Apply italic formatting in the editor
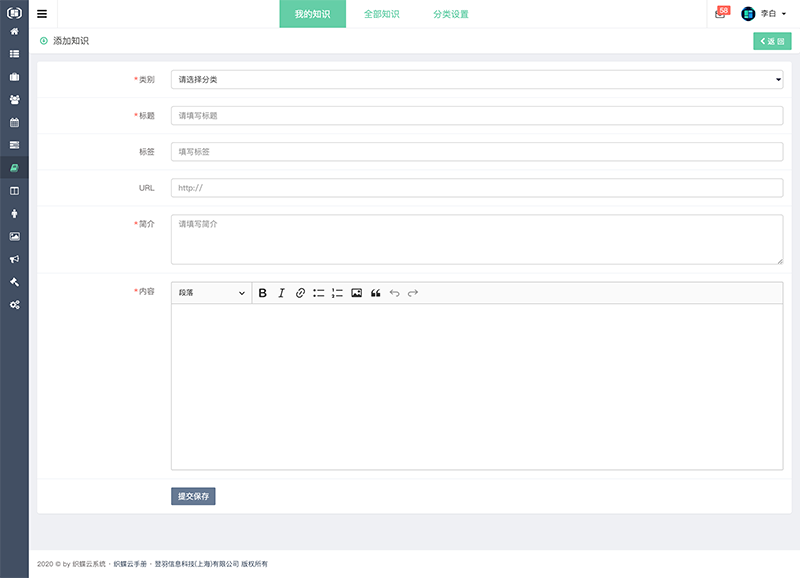Image resolution: width=800 pixels, height=578 pixels. point(281,293)
